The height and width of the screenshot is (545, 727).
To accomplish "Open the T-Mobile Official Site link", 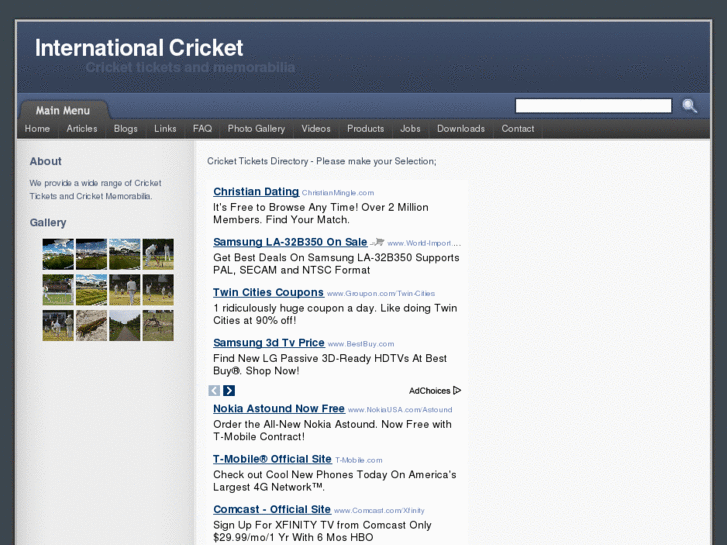I will pos(272,459).
